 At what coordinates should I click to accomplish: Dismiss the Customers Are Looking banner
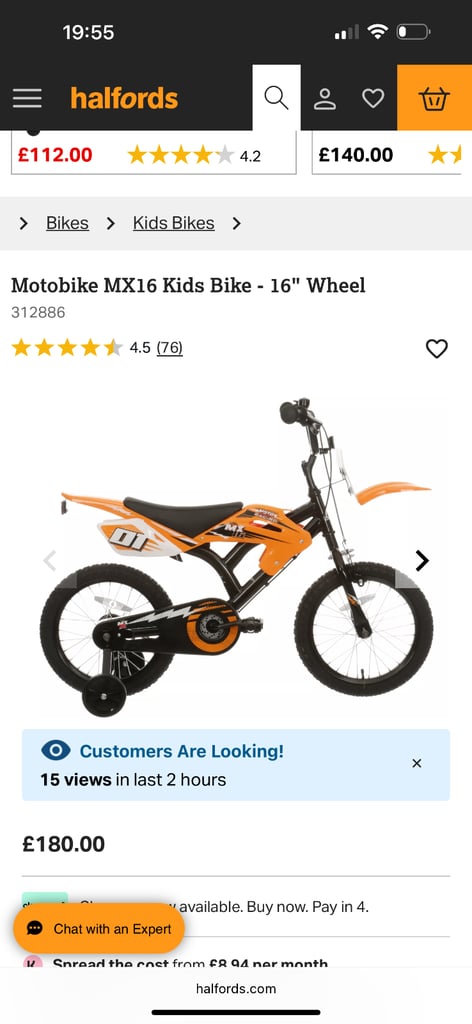(x=417, y=763)
